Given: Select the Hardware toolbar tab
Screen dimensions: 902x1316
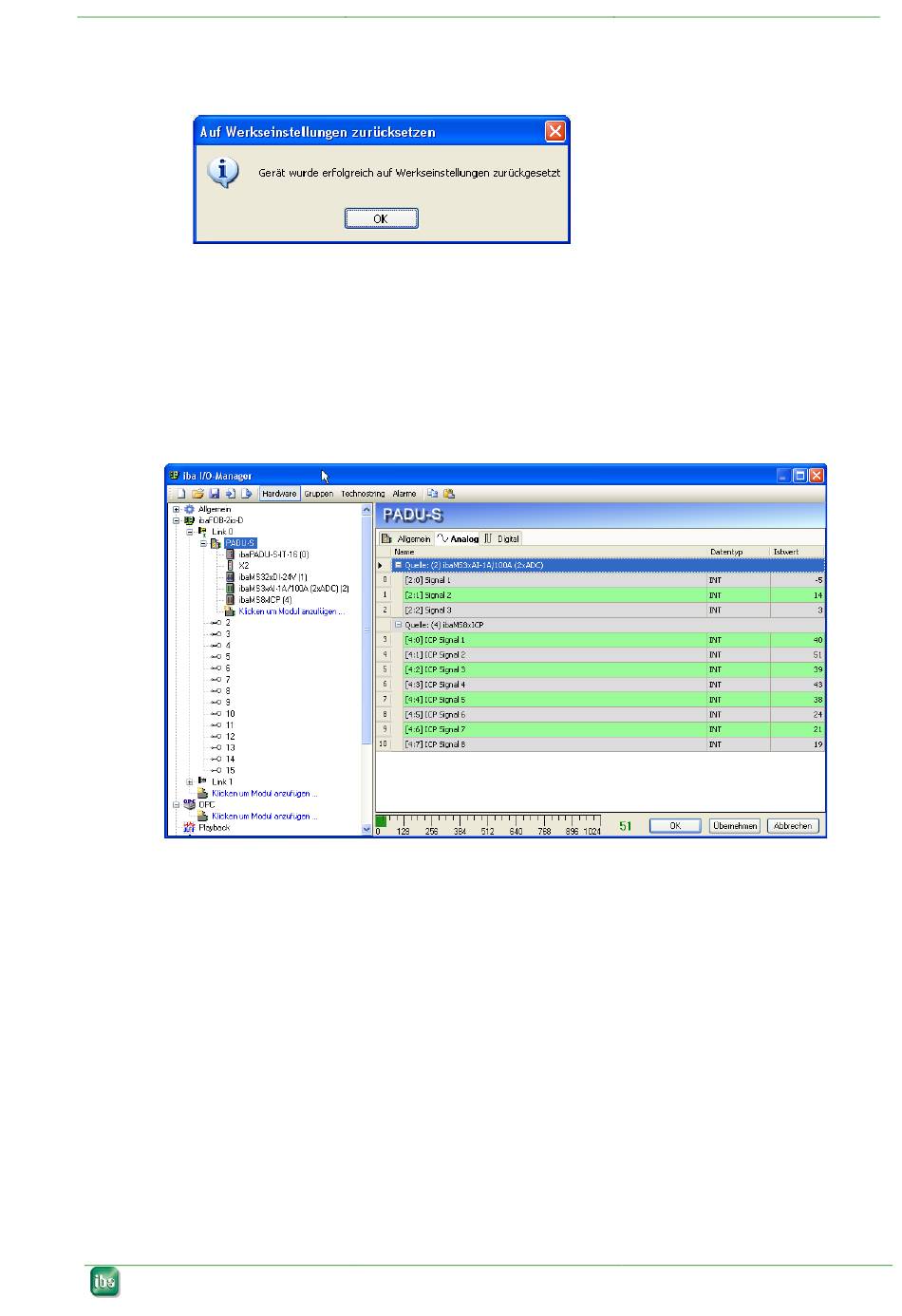Looking at the screenshot, I should 280,494.
